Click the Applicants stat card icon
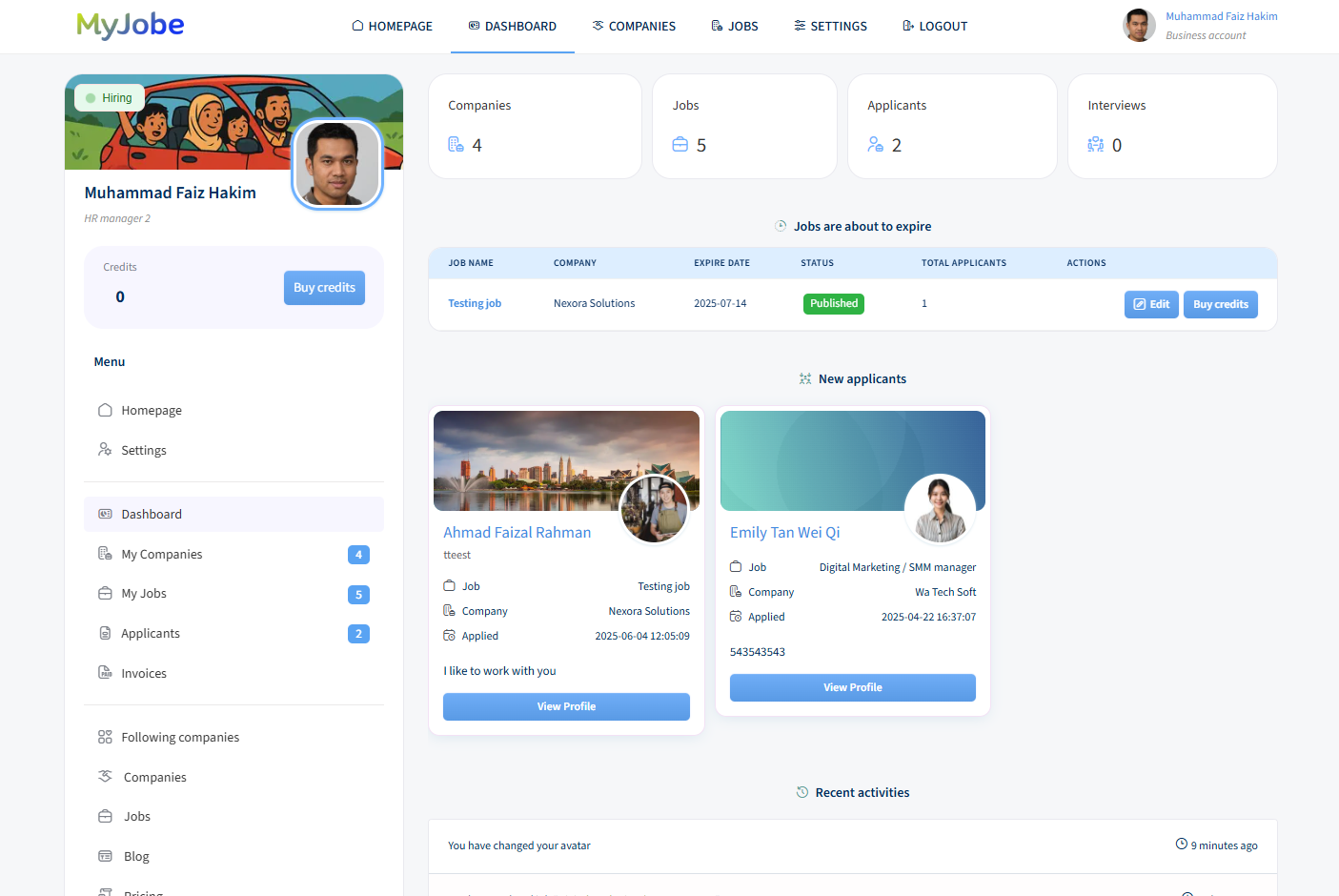The image size is (1339, 896). (x=876, y=144)
